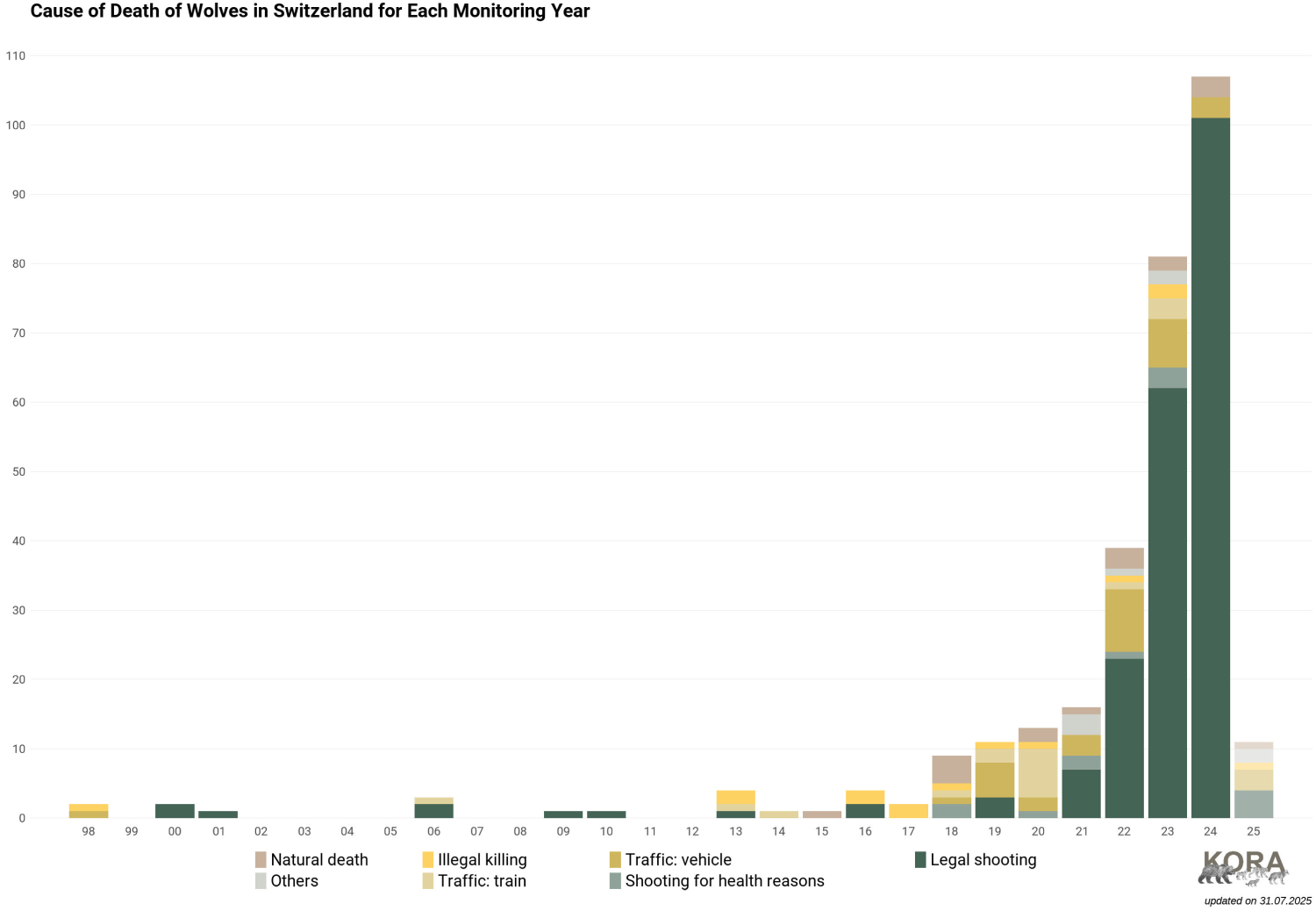Click the KORA logo with animals
The width and height of the screenshot is (1316, 911).
click(x=1243, y=867)
